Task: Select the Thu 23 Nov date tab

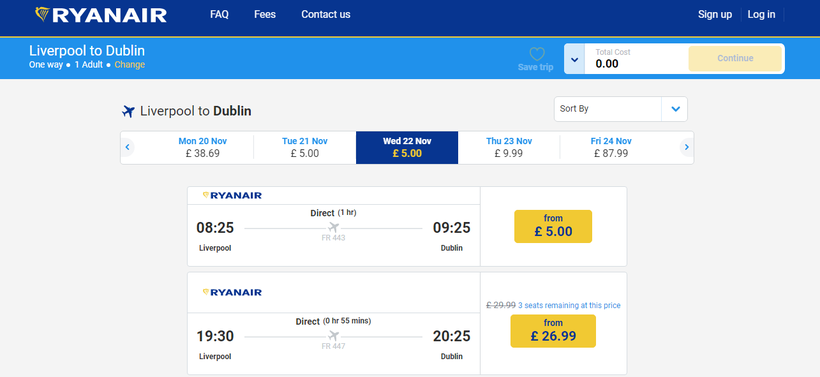Action: (509, 147)
